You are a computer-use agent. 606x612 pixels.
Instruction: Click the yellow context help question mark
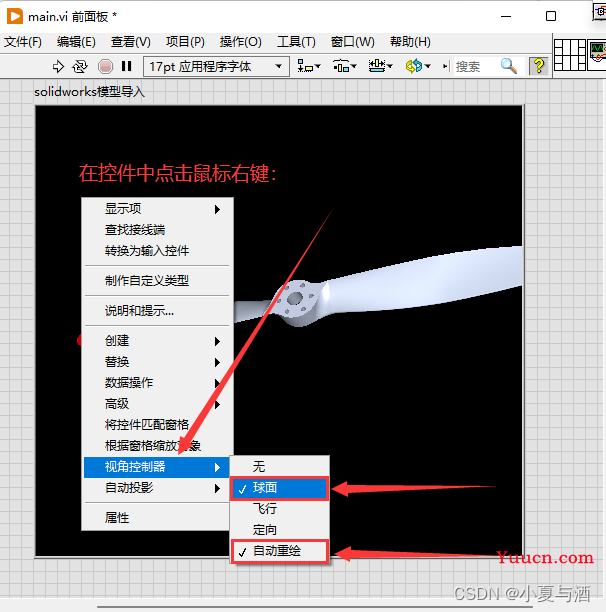click(x=539, y=66)
